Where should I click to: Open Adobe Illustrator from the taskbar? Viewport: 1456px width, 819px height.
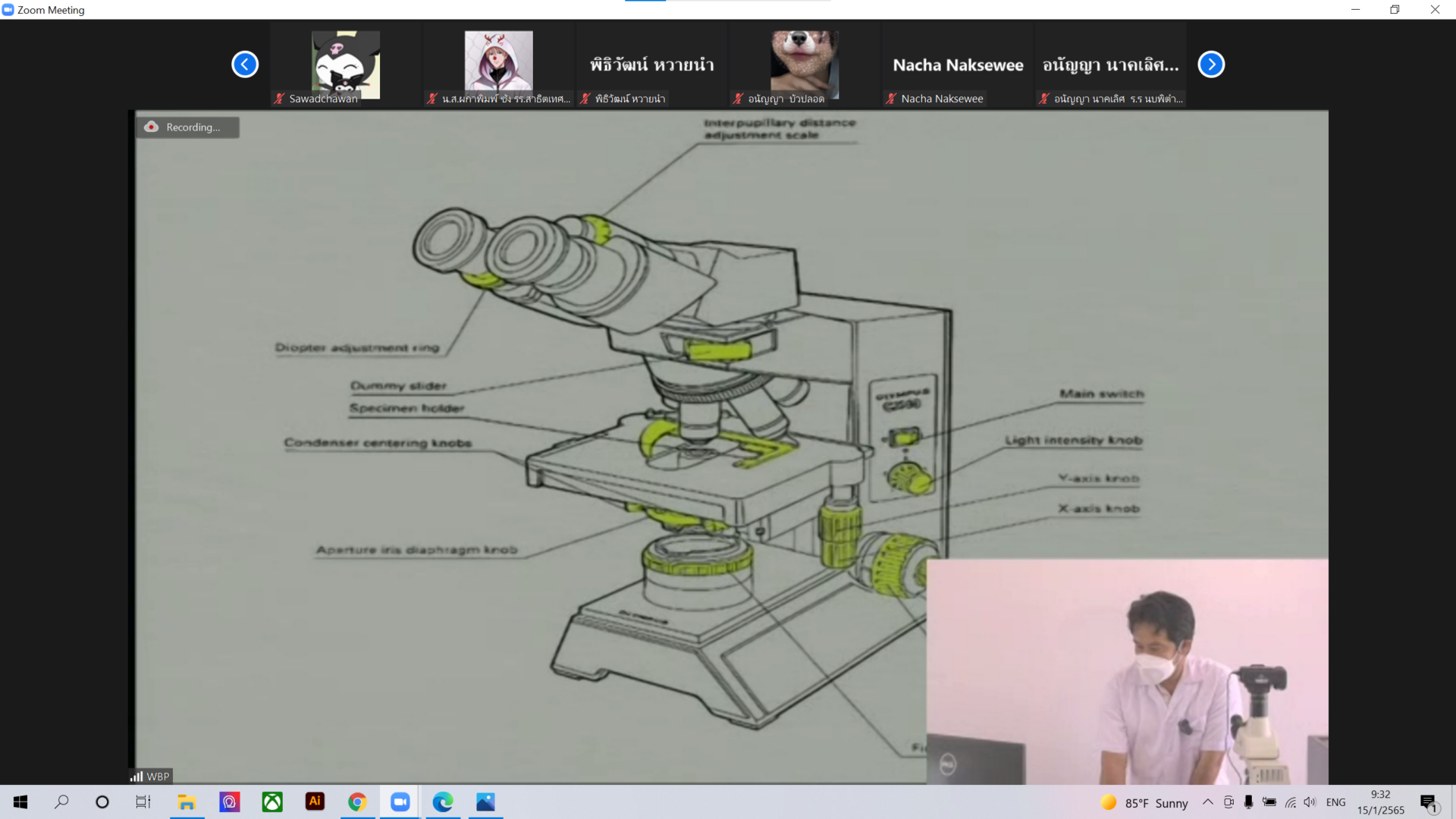click(x=315, y=802)
